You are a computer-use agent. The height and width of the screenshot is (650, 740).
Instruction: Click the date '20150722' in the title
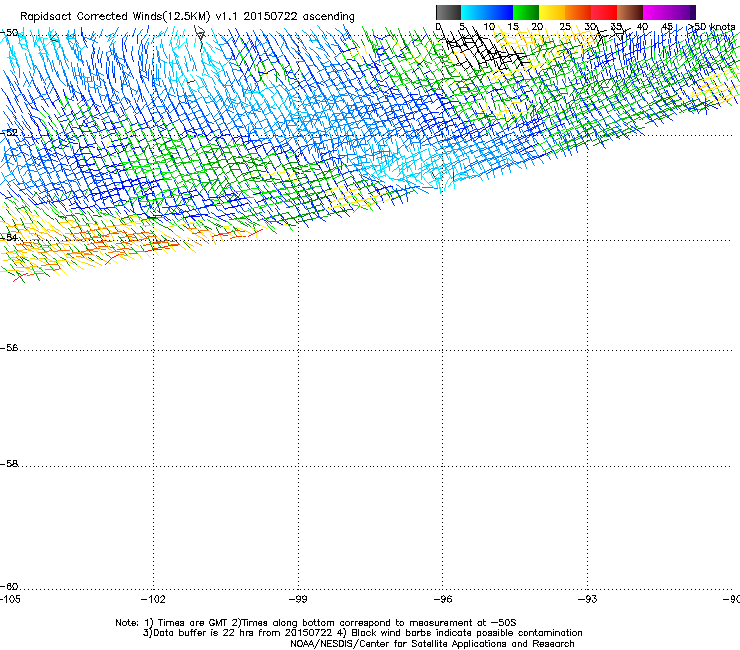pos(270,17)
